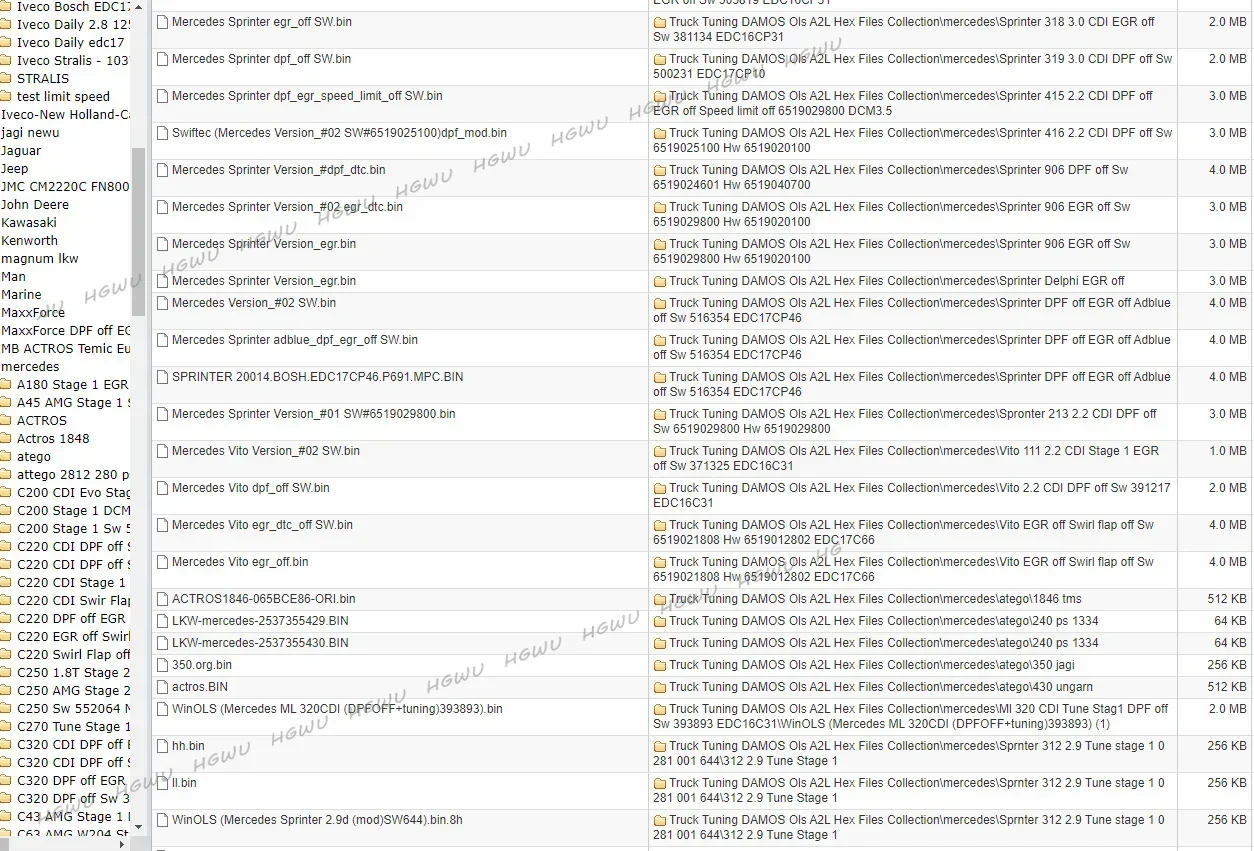Click the folder icon beside ACTROS in the tree

pos(6,420)
